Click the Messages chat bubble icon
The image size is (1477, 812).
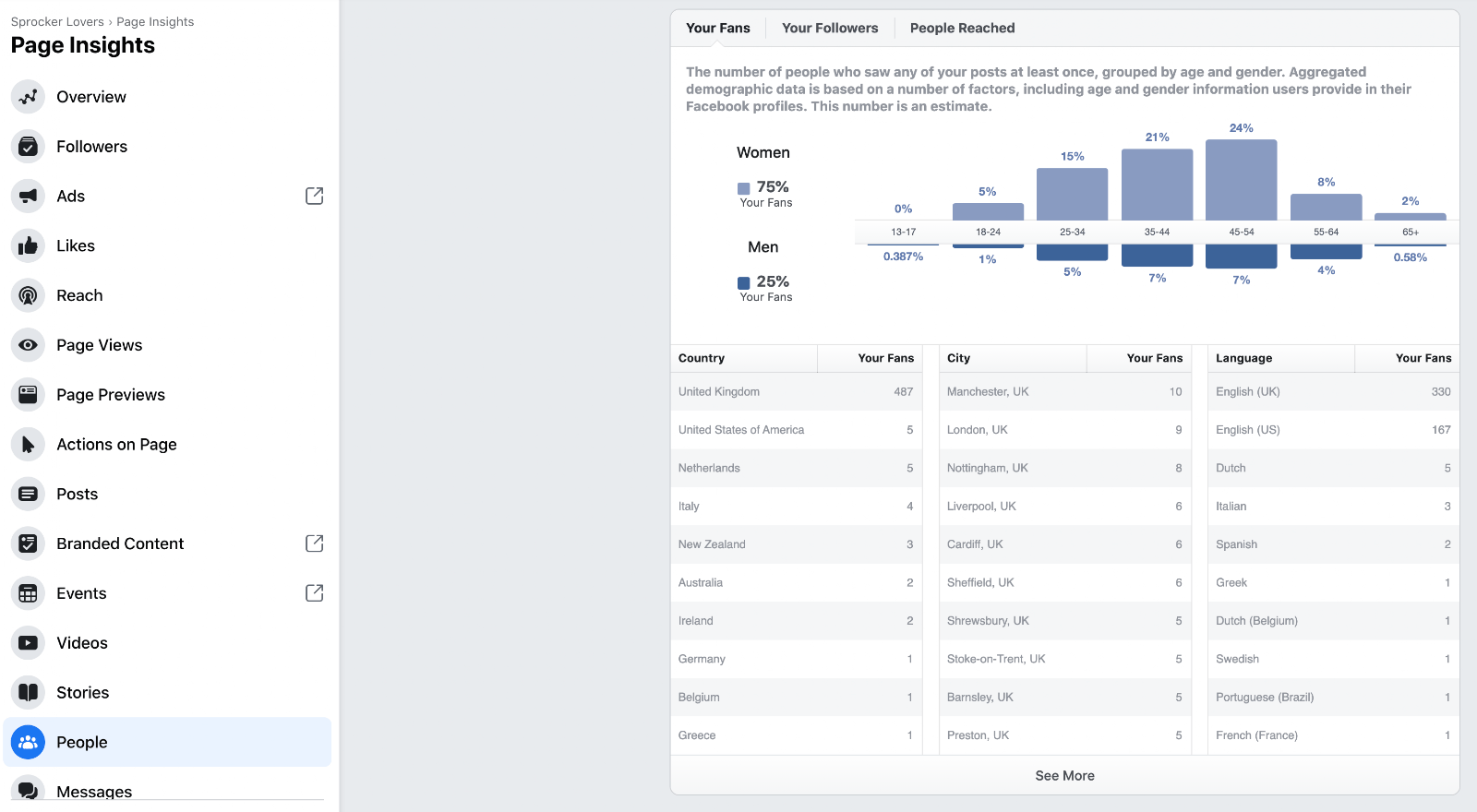28,790
